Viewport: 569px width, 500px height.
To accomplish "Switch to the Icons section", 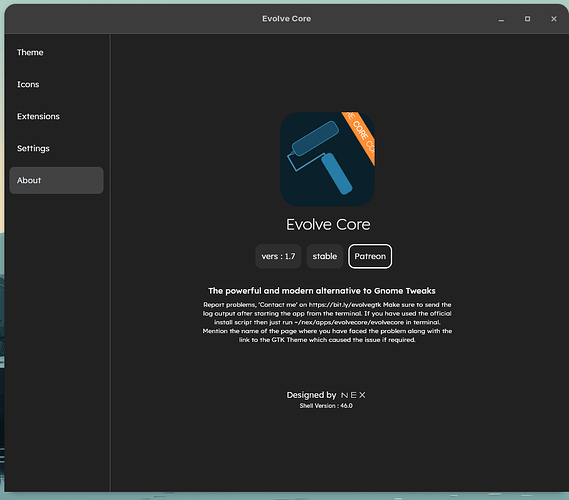I will (x=56, y=85).
